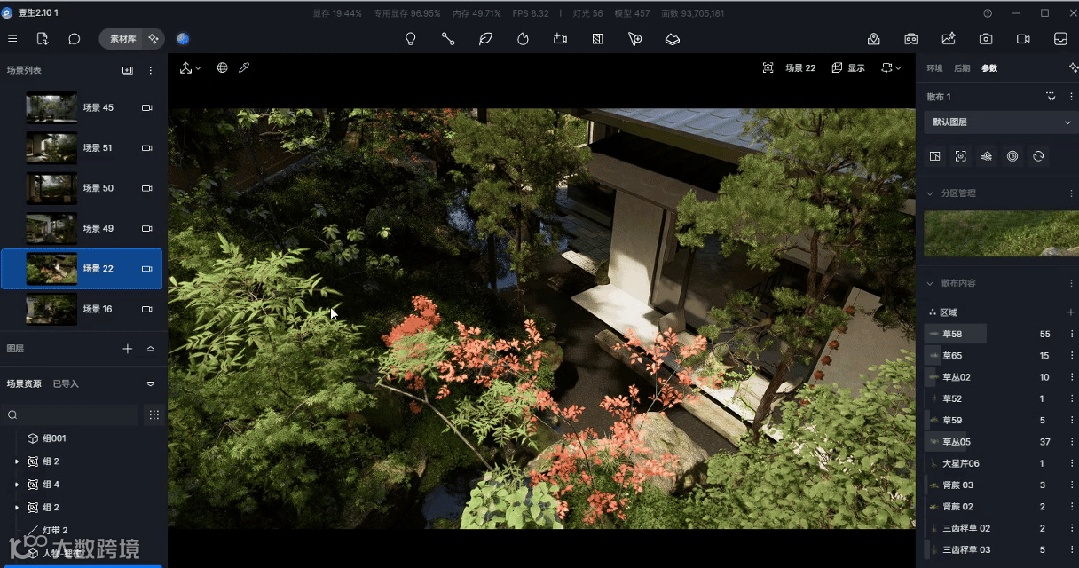The image size is (1079, 568).
Task: Select the material section tool
Action: [597, 39]
